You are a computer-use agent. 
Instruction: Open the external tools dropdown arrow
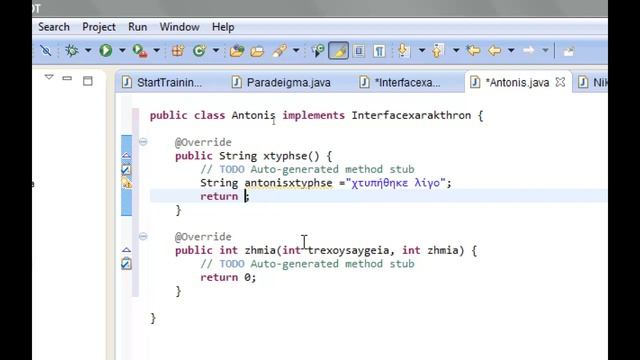156,51
